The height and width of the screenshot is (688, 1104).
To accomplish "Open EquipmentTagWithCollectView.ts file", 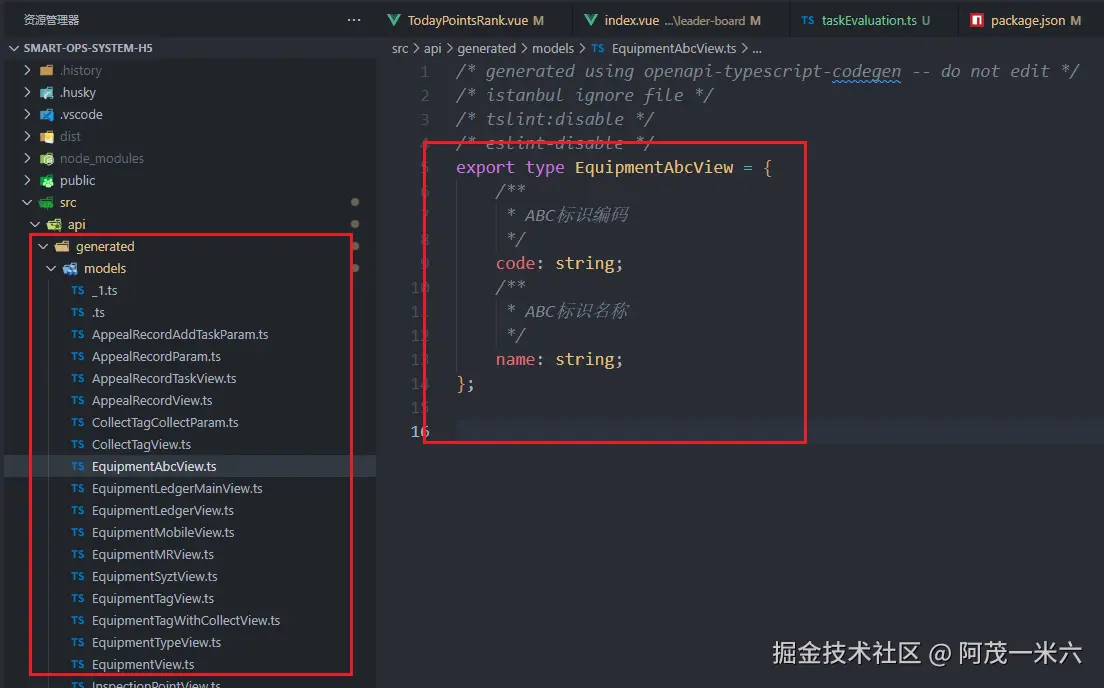I will 186,620.
